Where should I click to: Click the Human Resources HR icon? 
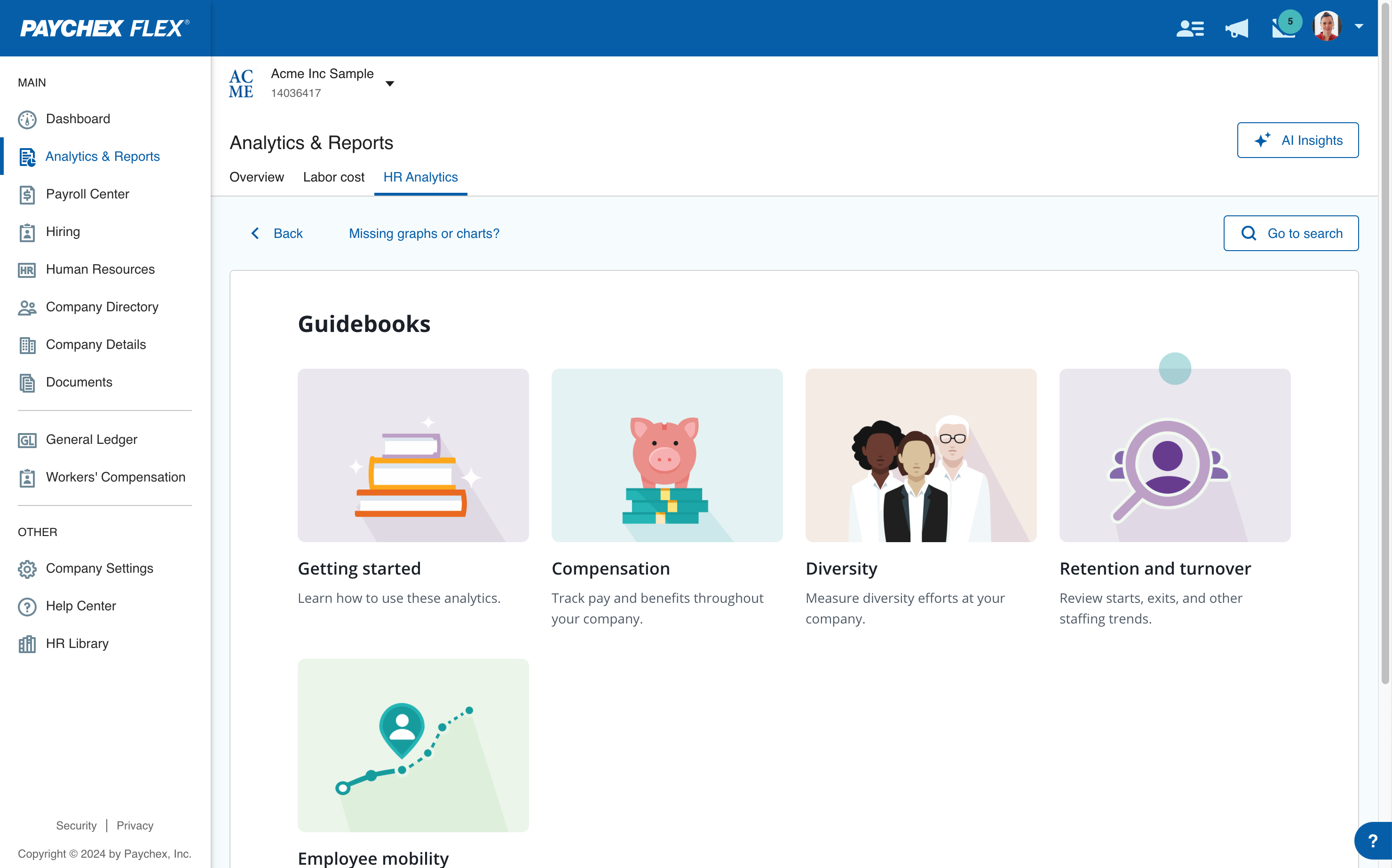pyautogui.click(x=27, y=270)
